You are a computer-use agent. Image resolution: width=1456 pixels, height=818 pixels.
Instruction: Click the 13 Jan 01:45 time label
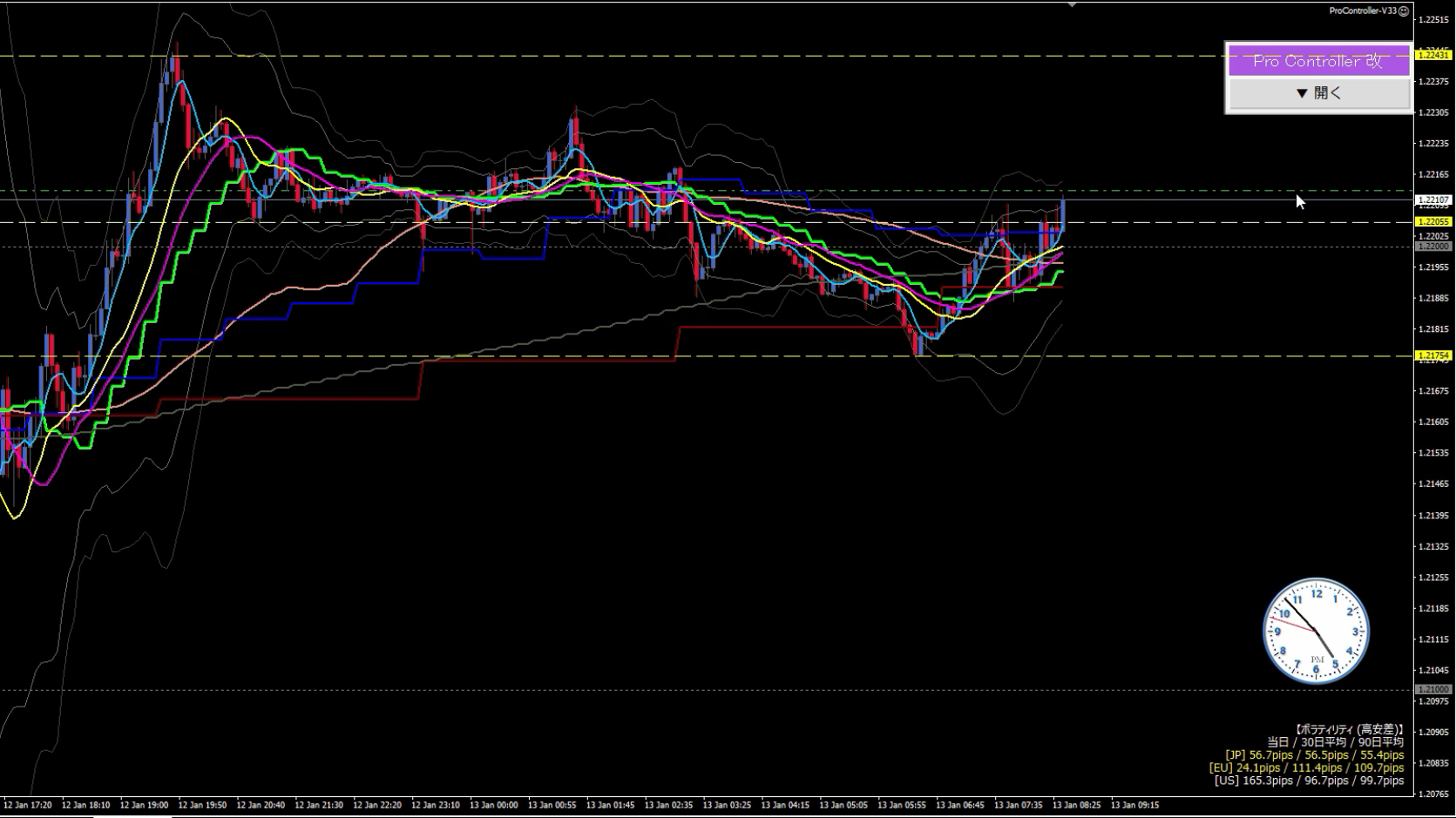click(x=611, y=805)
